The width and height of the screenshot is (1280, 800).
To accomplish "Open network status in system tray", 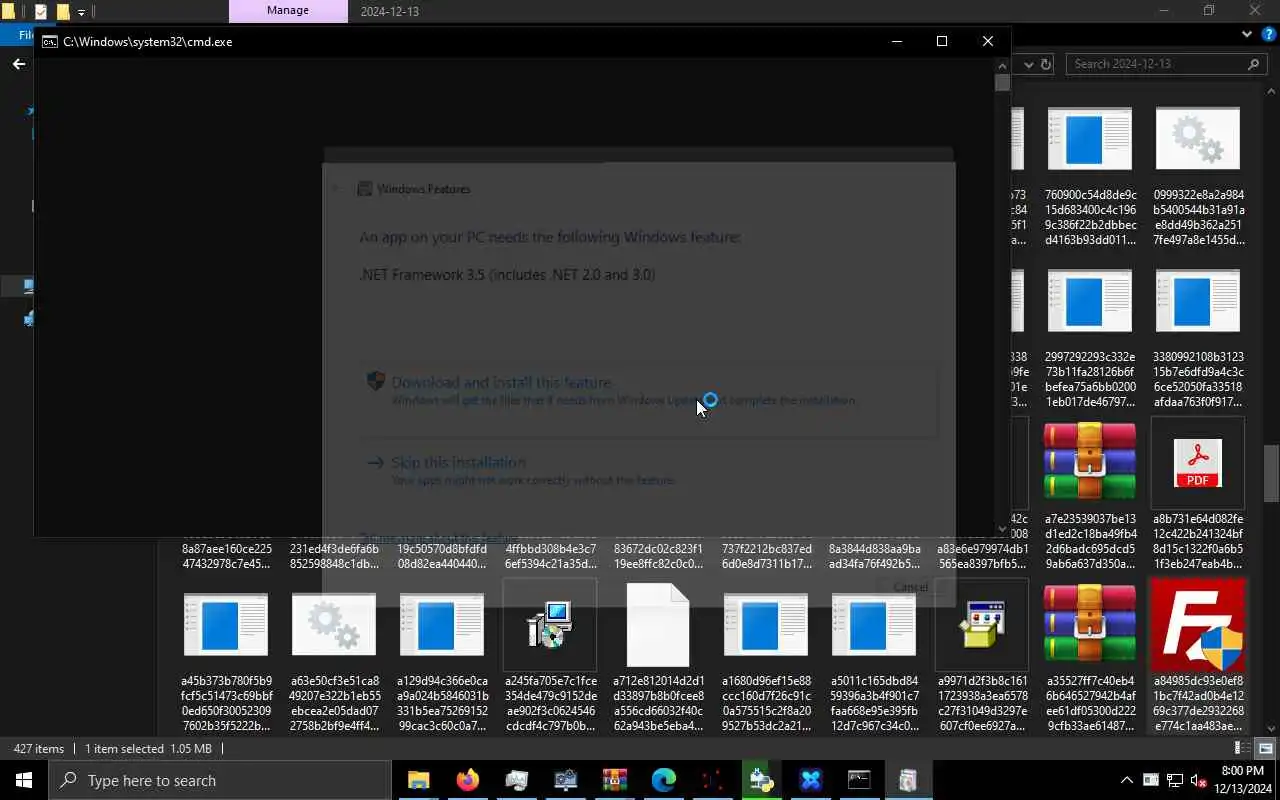I will point(1174,780).
